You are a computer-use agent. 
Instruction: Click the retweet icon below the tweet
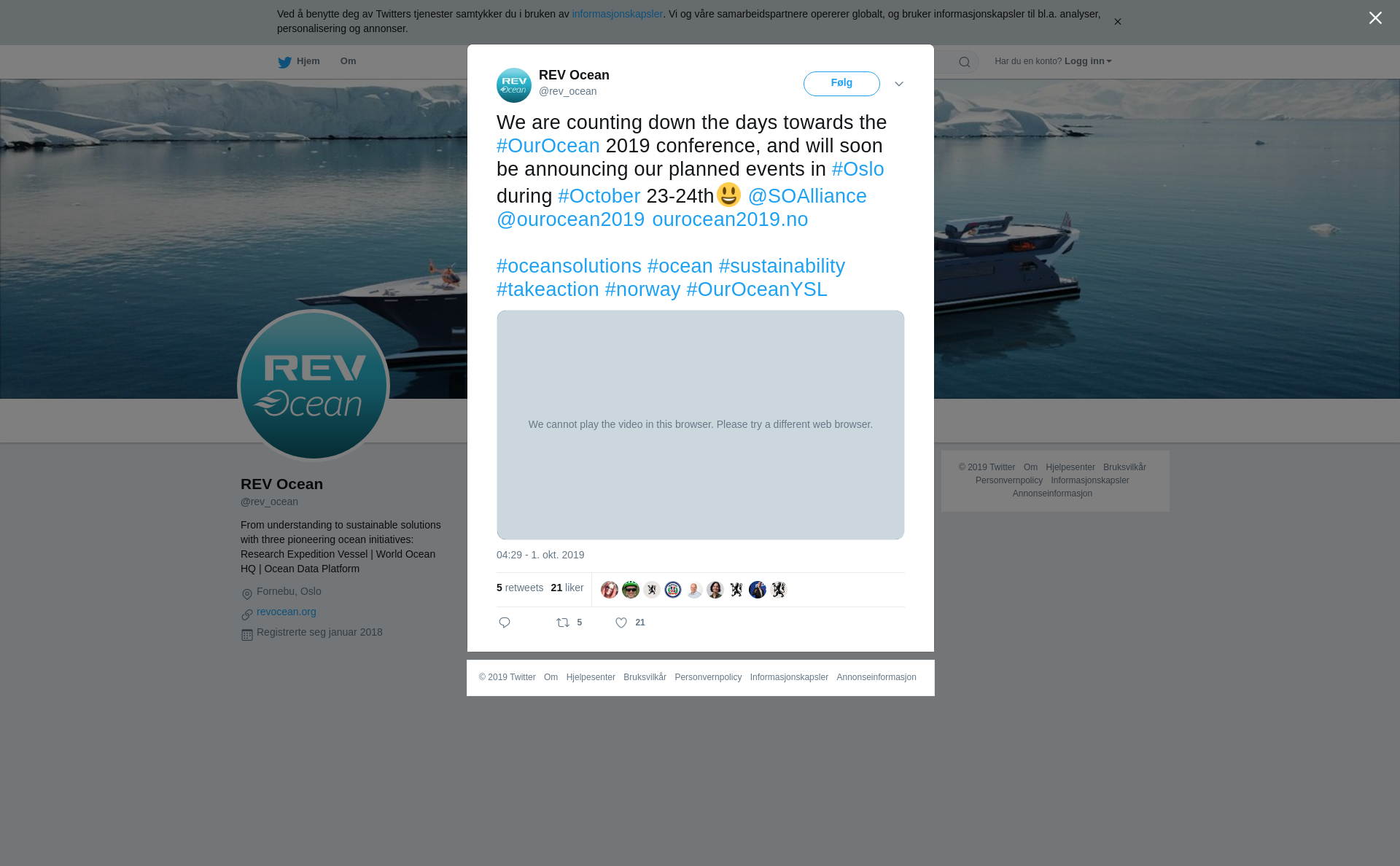[563, 623]
